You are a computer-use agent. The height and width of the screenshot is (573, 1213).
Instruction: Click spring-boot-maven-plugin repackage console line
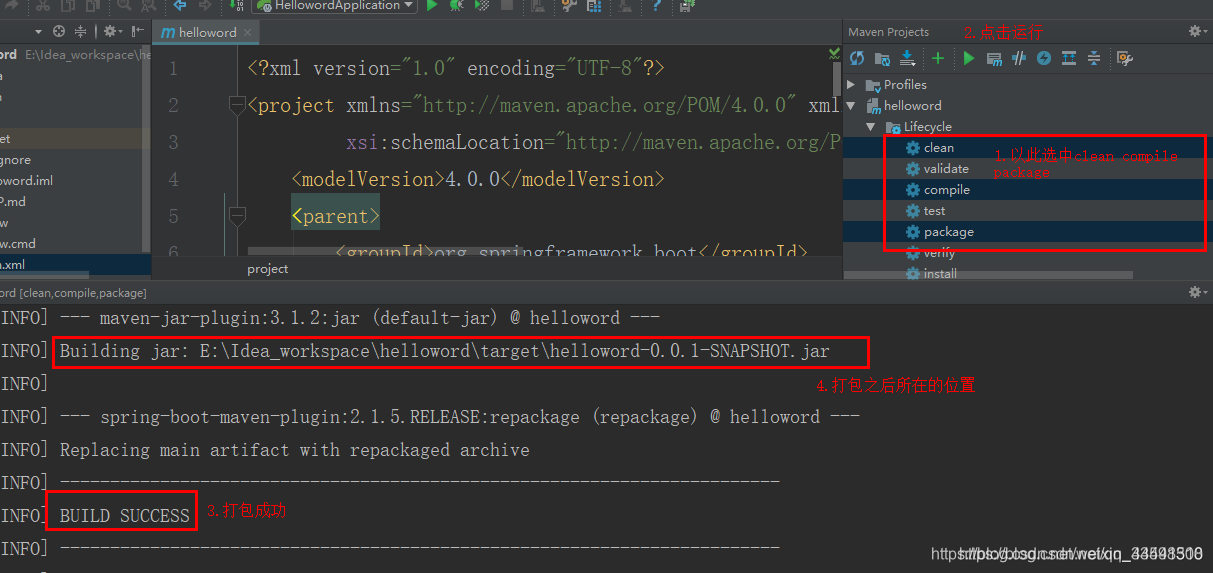pos(460,417)
